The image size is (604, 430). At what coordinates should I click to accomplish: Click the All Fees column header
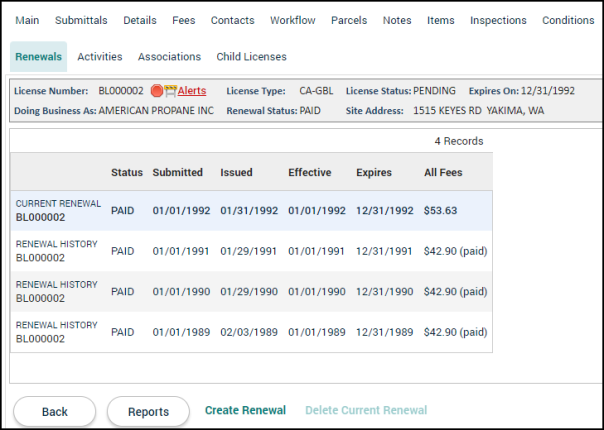point(443,172)
